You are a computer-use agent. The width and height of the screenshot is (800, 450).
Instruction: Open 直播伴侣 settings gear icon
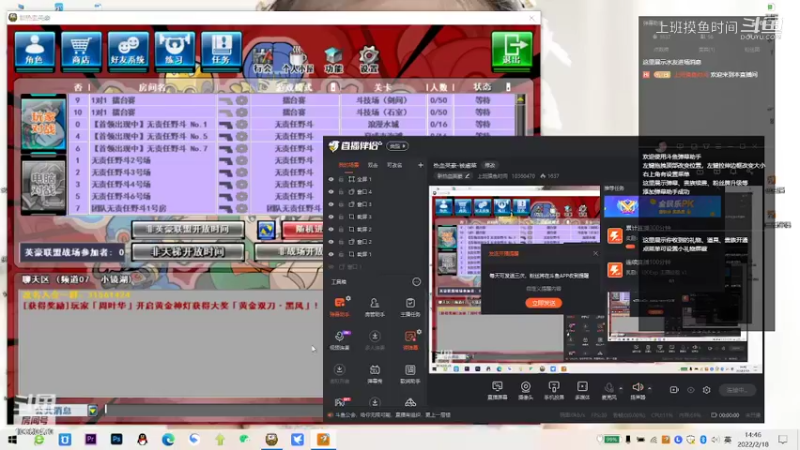pos(706,390)
